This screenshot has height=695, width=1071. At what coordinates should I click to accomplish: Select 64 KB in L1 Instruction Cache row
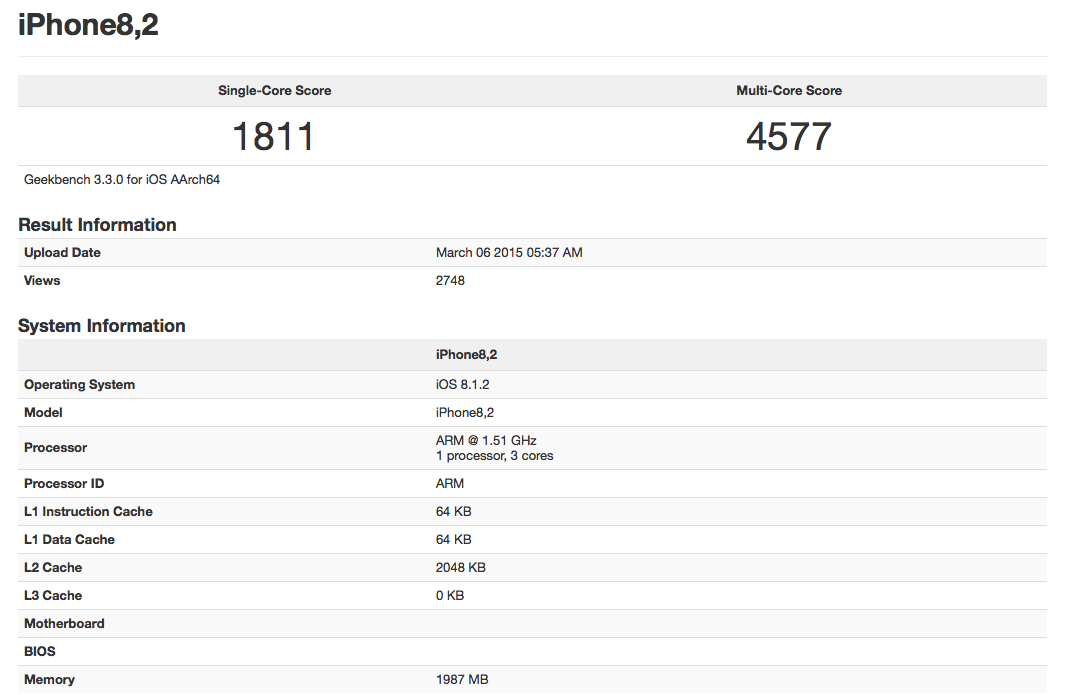[x=454, y=511]
